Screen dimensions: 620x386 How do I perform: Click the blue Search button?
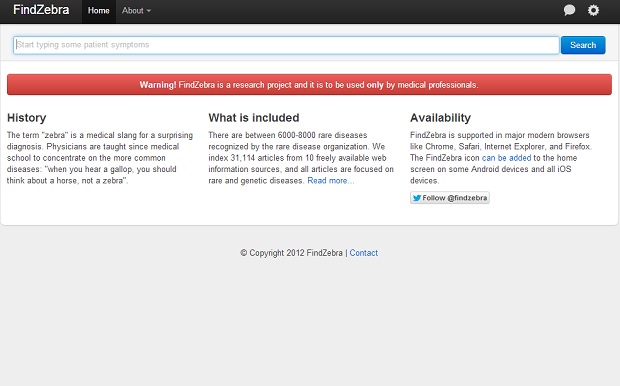(x=583, y=45)
